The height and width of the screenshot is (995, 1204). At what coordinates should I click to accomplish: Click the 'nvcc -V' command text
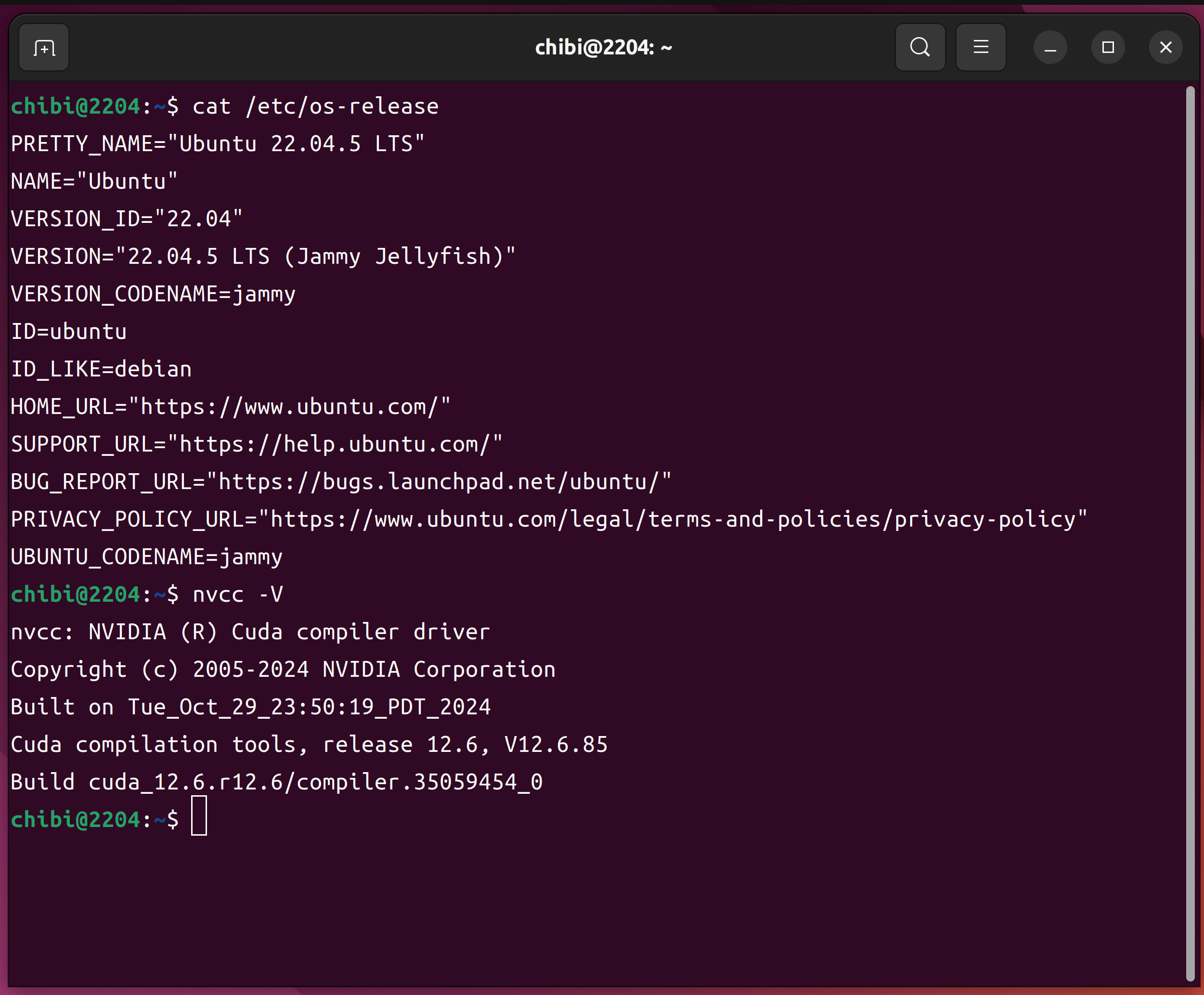click(x=237, y=595)
